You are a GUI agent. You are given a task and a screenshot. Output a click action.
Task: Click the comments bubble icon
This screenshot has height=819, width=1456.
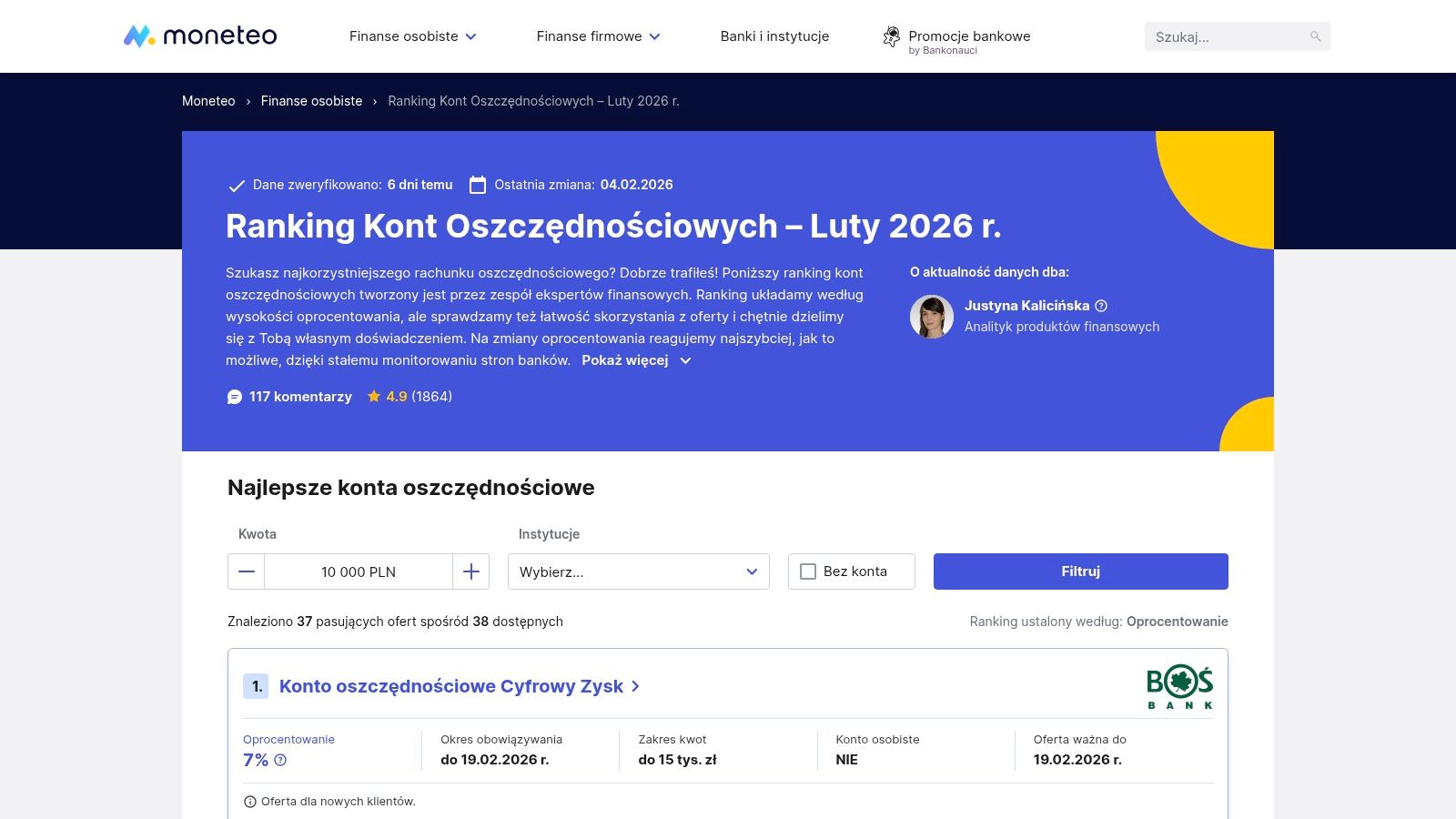235,397
